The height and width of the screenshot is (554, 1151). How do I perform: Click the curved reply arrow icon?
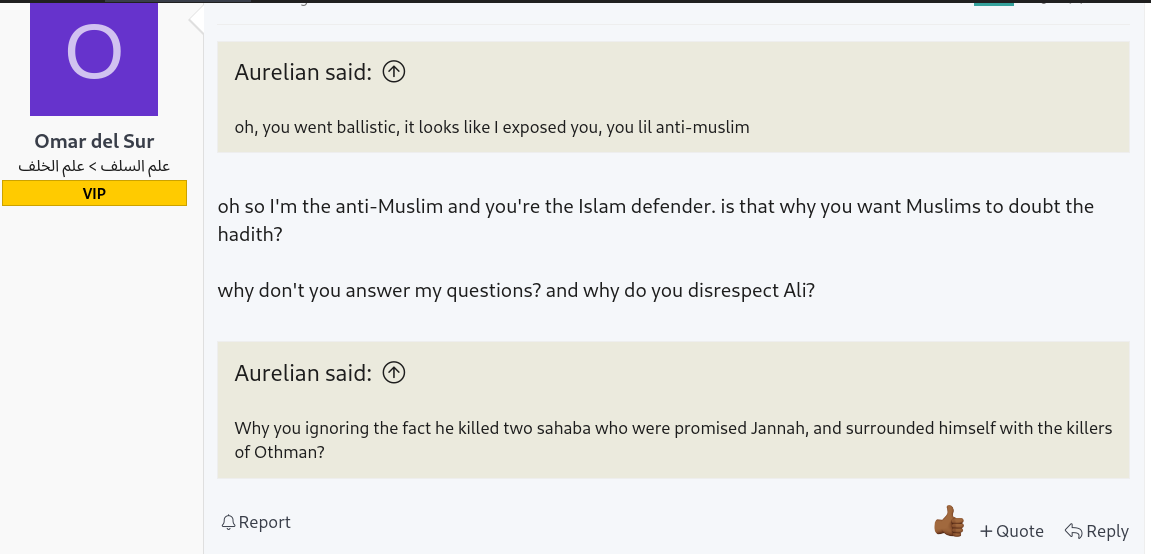pos(1073,531)
